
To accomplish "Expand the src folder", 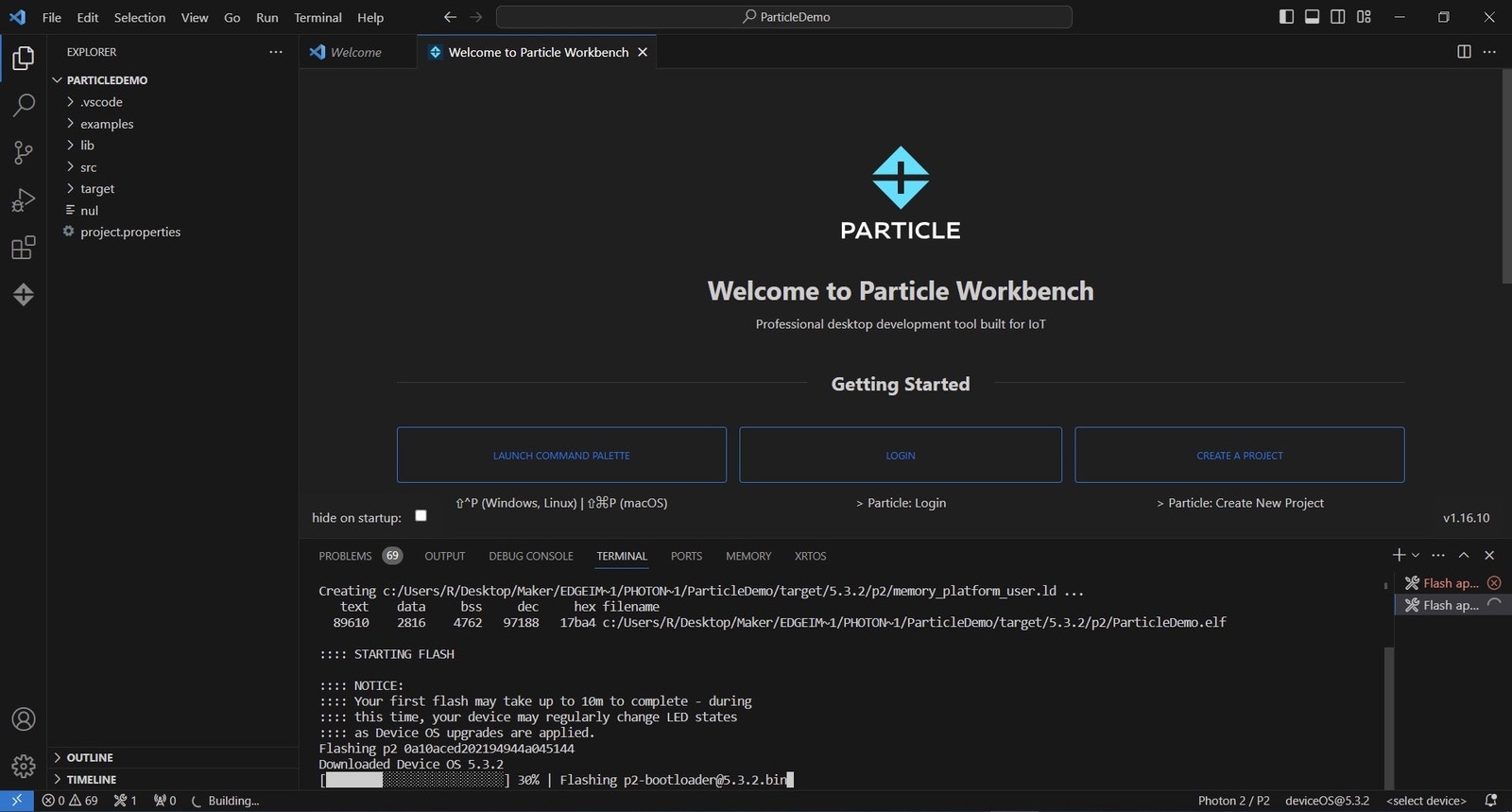I will (173, 167).
